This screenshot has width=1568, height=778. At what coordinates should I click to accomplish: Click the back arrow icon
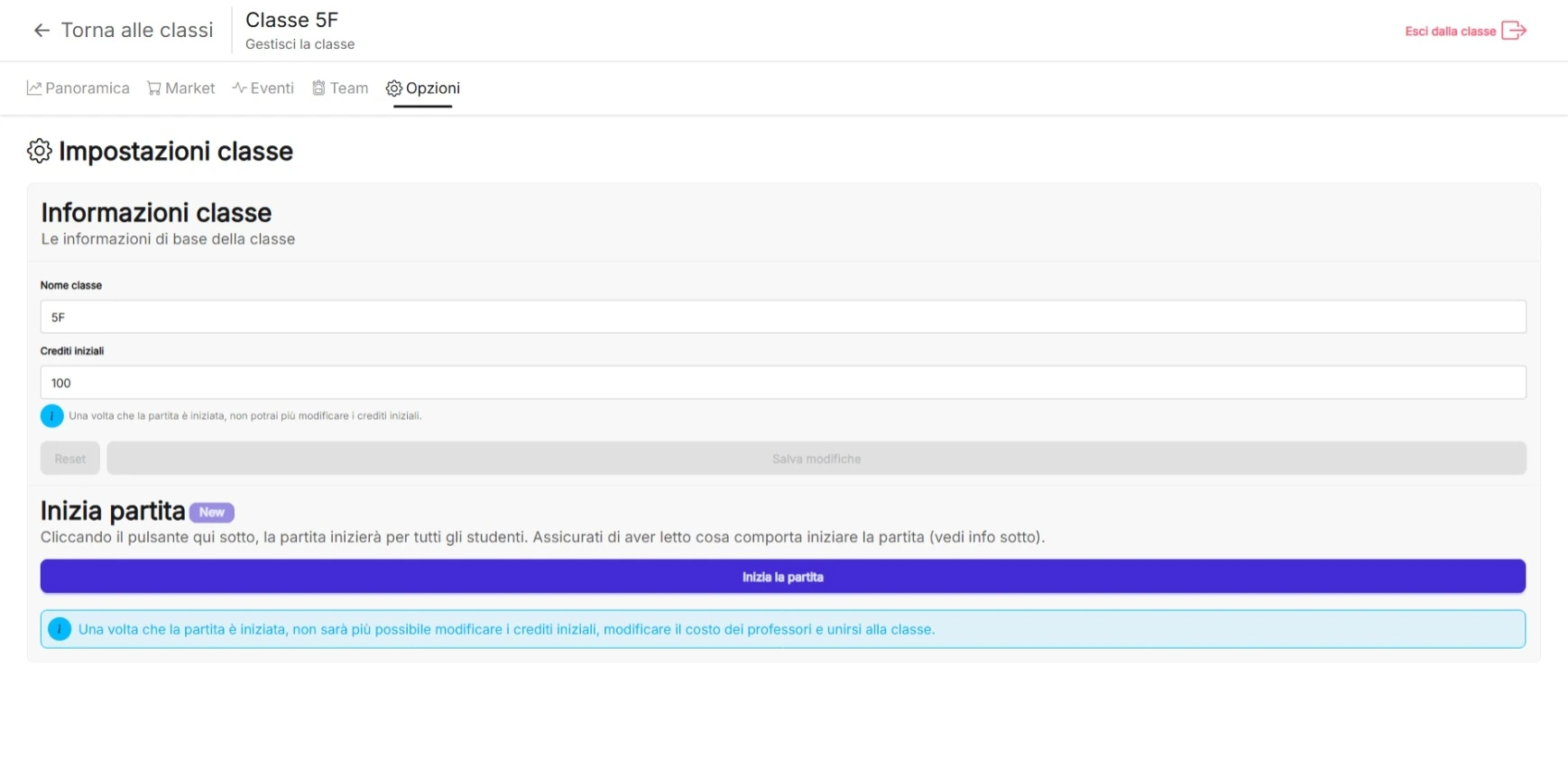click(42, 31)
